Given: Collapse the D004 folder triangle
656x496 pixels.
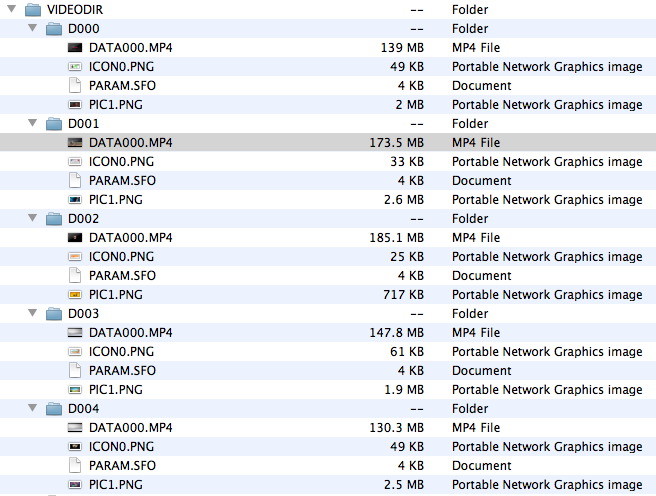Looking at the screenshot, I should [x=33, y=408].
